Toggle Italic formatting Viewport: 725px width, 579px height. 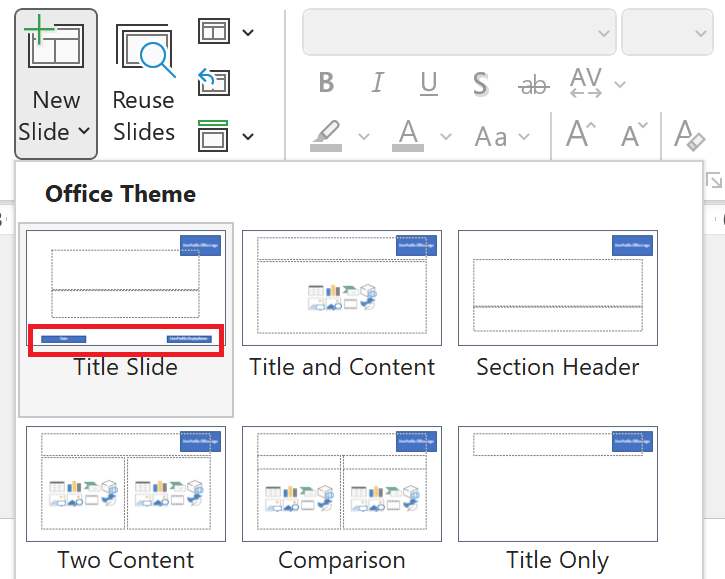(377, 84)
